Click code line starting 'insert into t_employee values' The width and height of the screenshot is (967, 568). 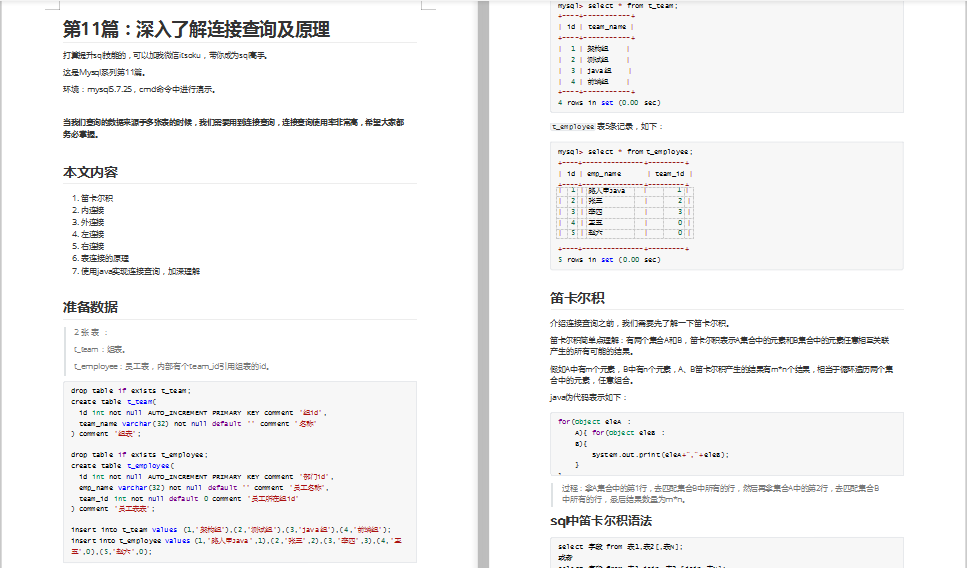pos(236,546)
